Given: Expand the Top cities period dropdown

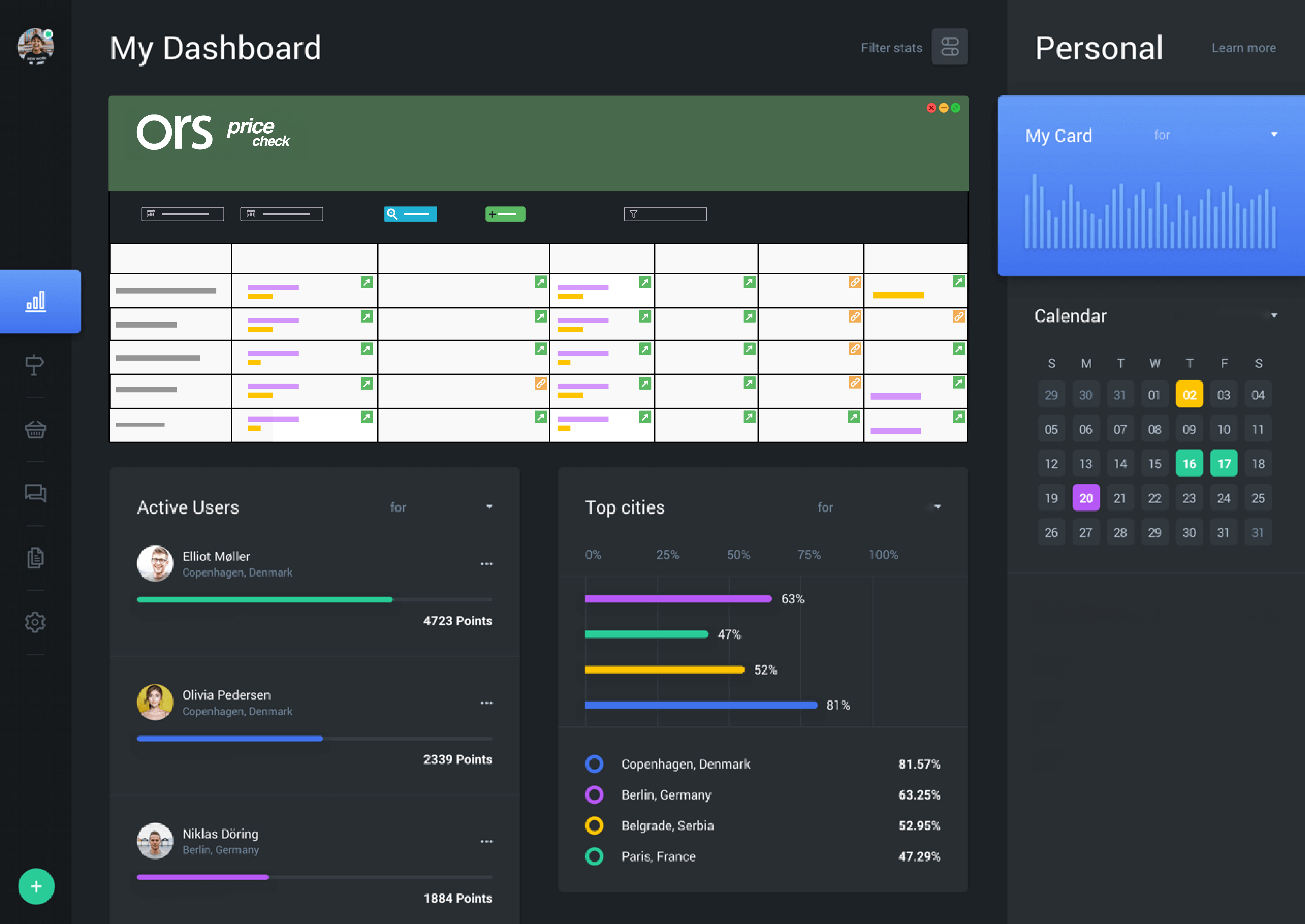Looking at the screenshot, I should click(937, 507).
